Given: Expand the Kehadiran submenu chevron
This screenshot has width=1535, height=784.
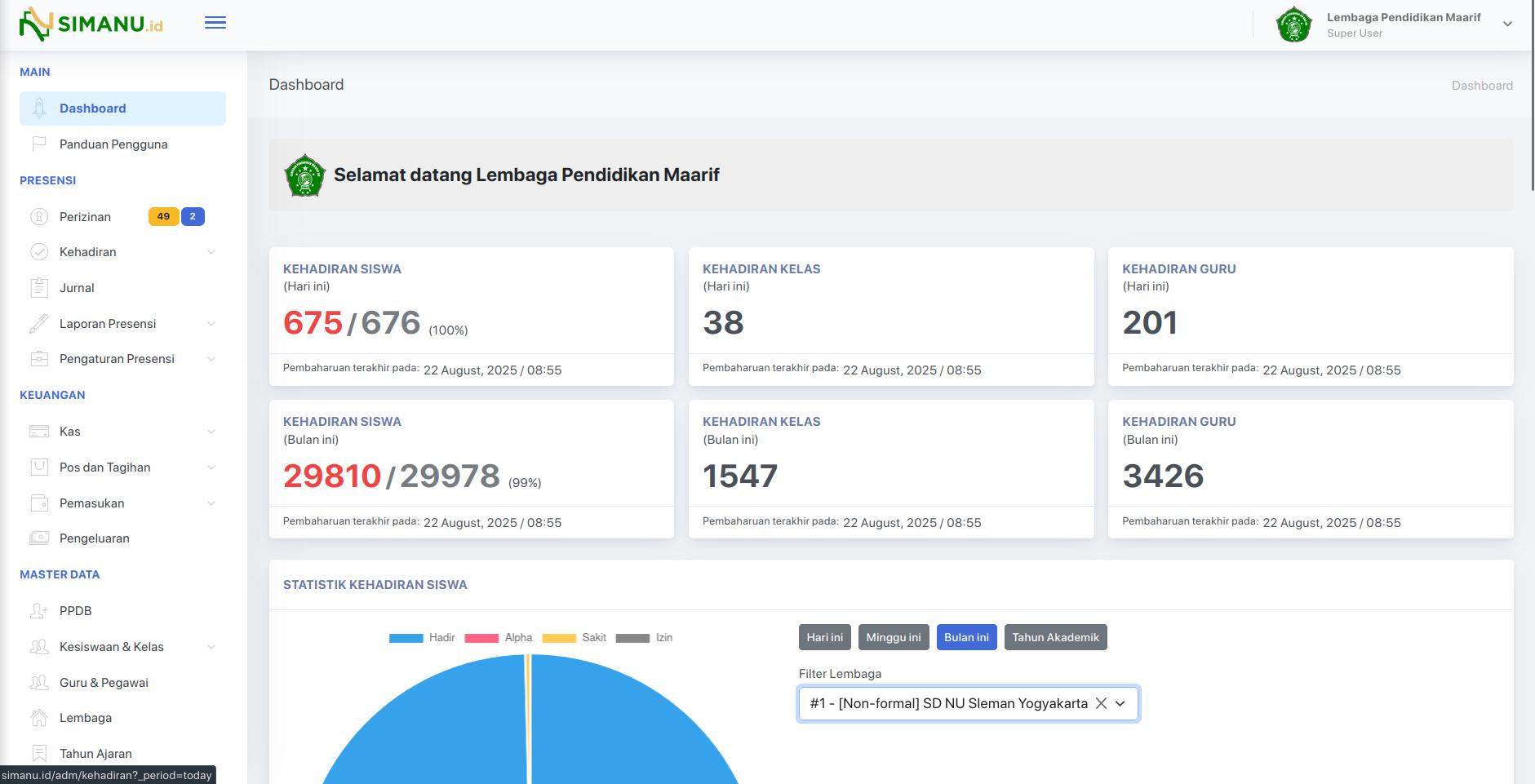Looking at the screenshot, I should tap(211, 252).
